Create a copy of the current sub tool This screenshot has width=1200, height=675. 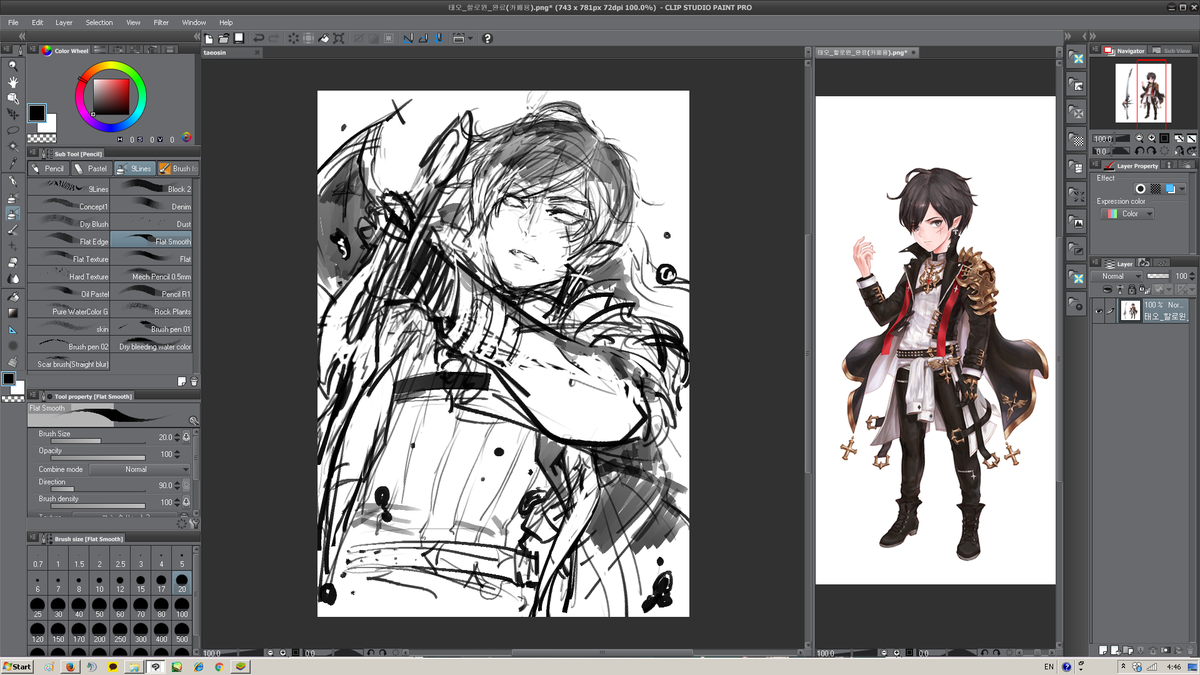pyautogui.click(x=182, y=381)
